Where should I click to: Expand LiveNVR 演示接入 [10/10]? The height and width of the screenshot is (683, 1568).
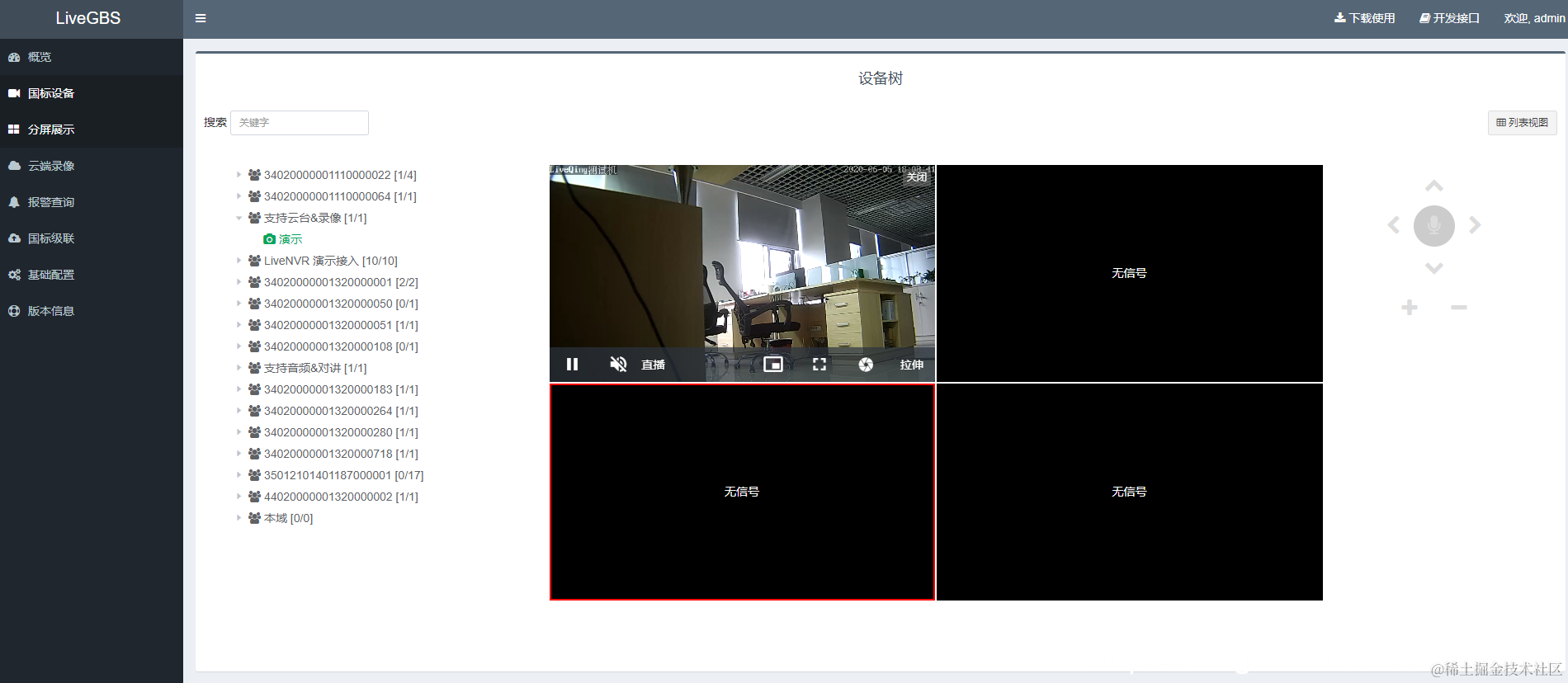click(239, 261)
